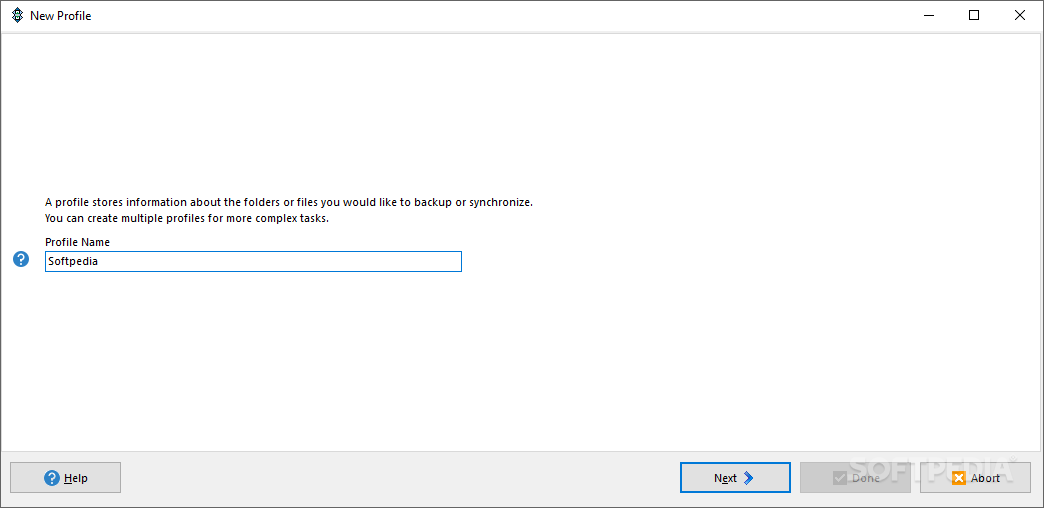Image resolution: width=1044 pixels, height=508 pixels.
Task: Click the blue arrow icon on Next button
Action: [749, 478]
